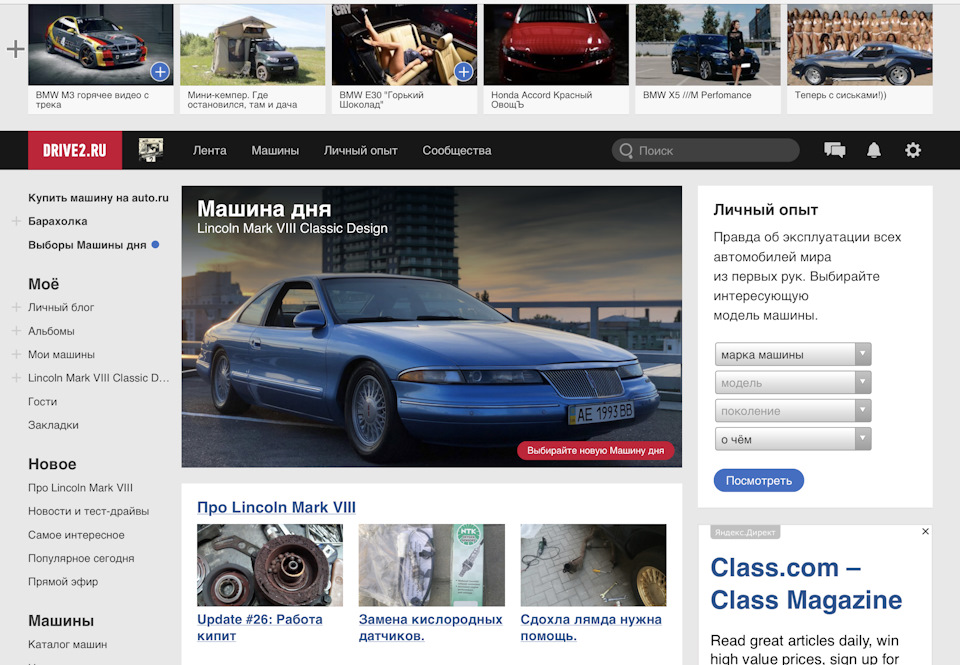The image size is (960, 665).
Task: Open the BMW M3 track video thumbnail
Action: click(100, 45)
